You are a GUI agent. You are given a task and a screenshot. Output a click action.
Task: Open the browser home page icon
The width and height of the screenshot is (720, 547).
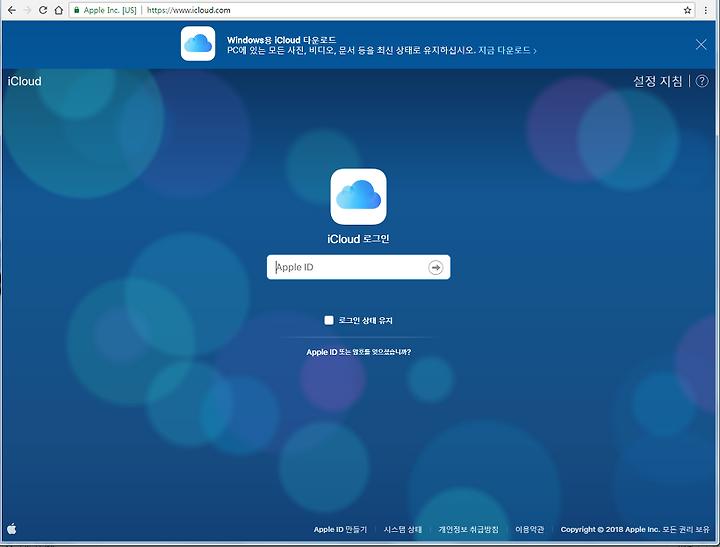tap(58, 10)
